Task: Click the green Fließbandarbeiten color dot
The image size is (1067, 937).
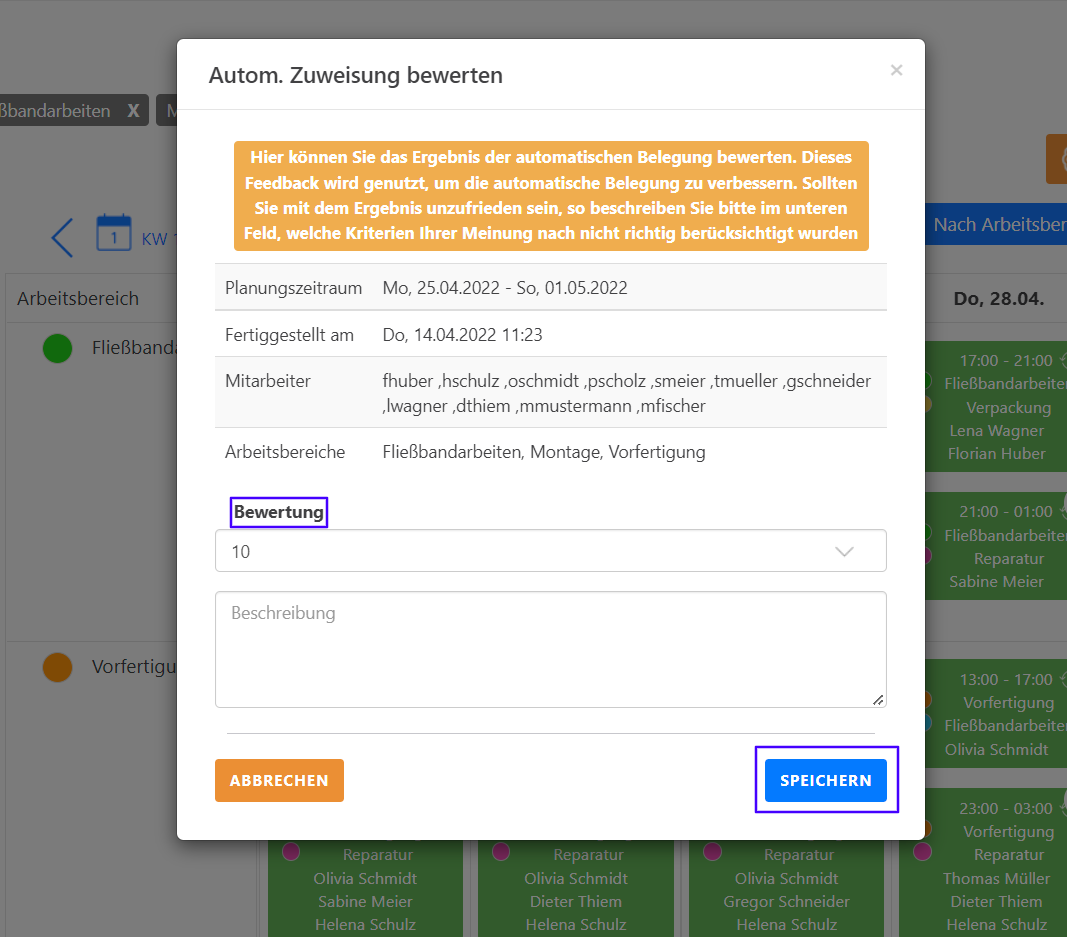Action: click(58, 349)
